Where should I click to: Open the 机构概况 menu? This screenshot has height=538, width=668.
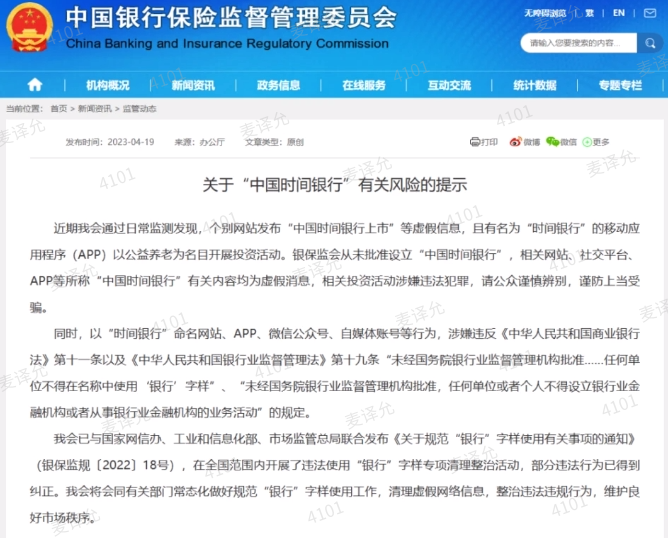(108, 85)
